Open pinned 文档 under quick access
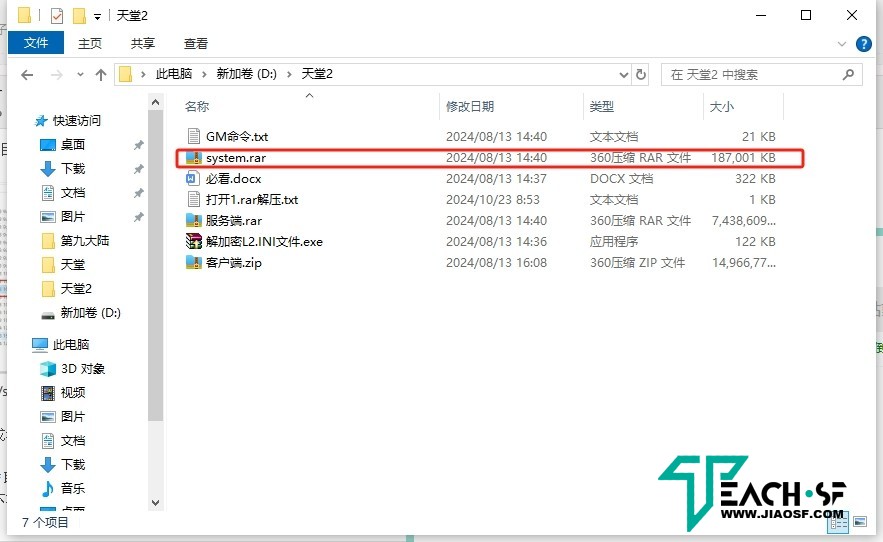 (x=73, y=193)
